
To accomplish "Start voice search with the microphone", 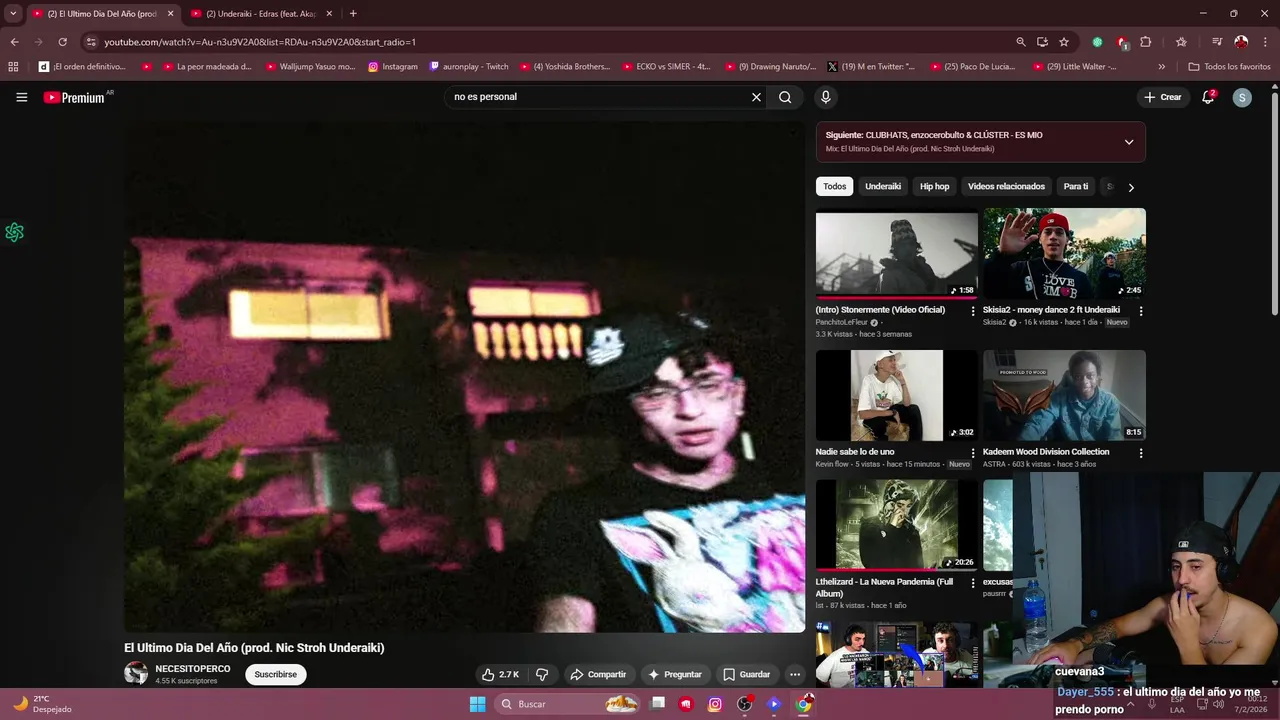I will [x=825, y=97].
